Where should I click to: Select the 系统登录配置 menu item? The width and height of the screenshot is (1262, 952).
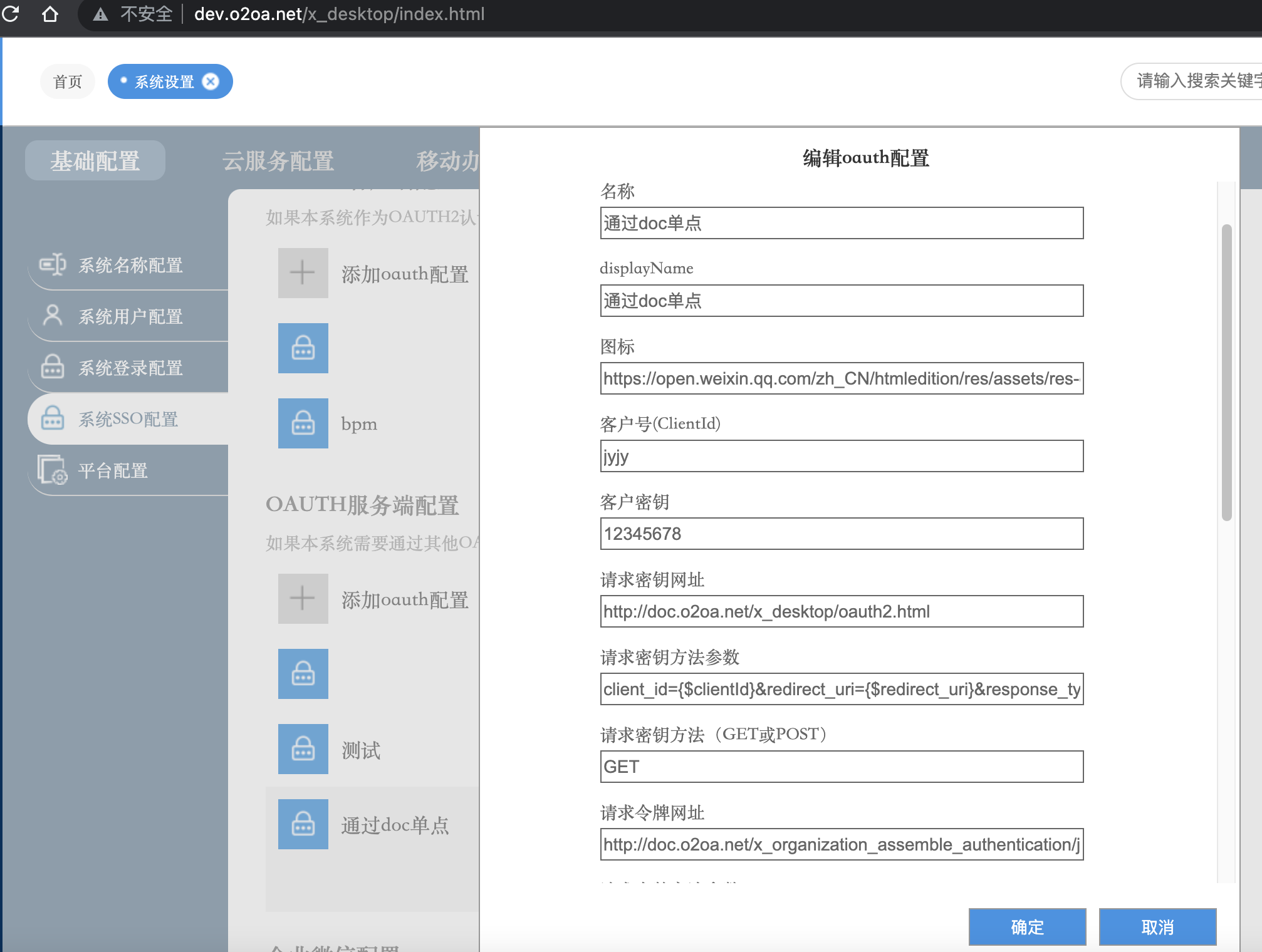(x=130, y=368)
